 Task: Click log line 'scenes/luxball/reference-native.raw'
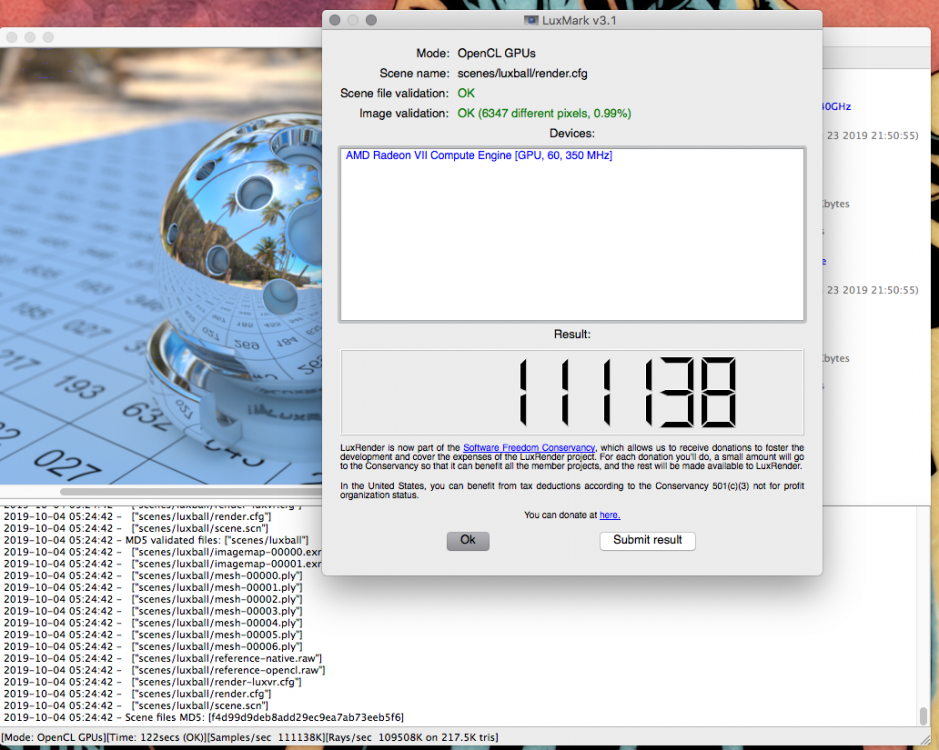pyautogui.click(x=163, y=658)
